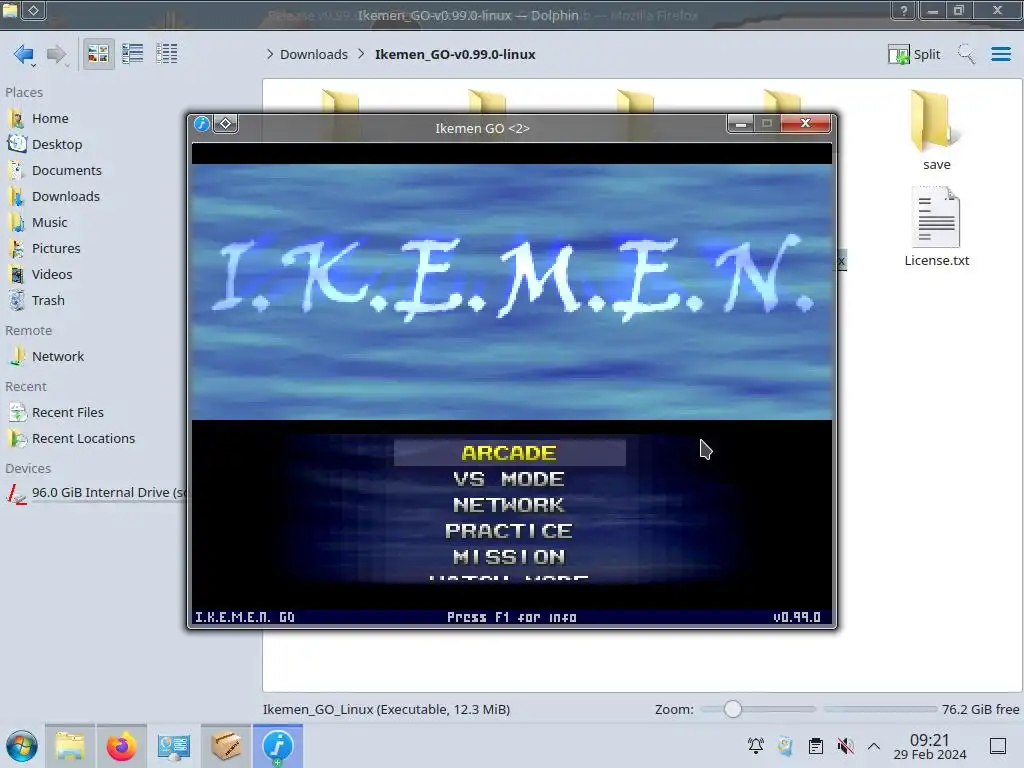Switch Dolphin to Compact view mode
Image resolution: width=1024 pixels, height=768 pixels.
[133, 54]
